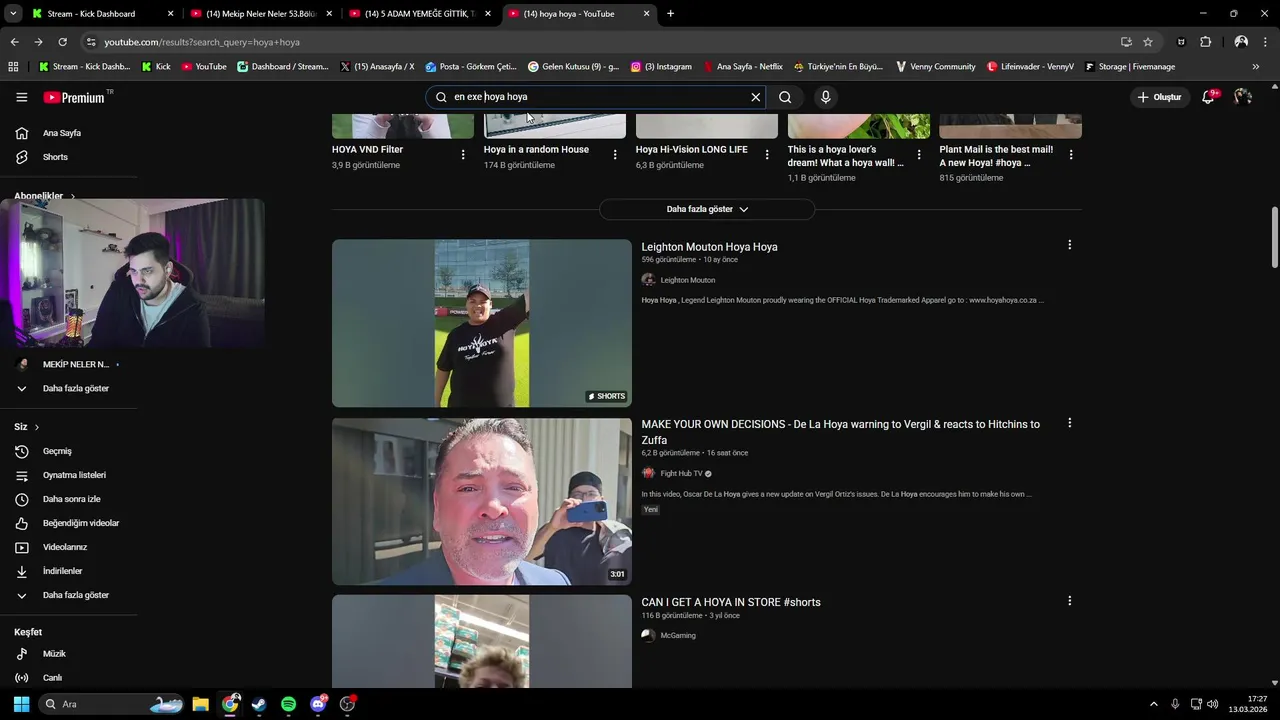Open Steam from the taskbar
The image size is (1280, 720).
pos(259,704)
